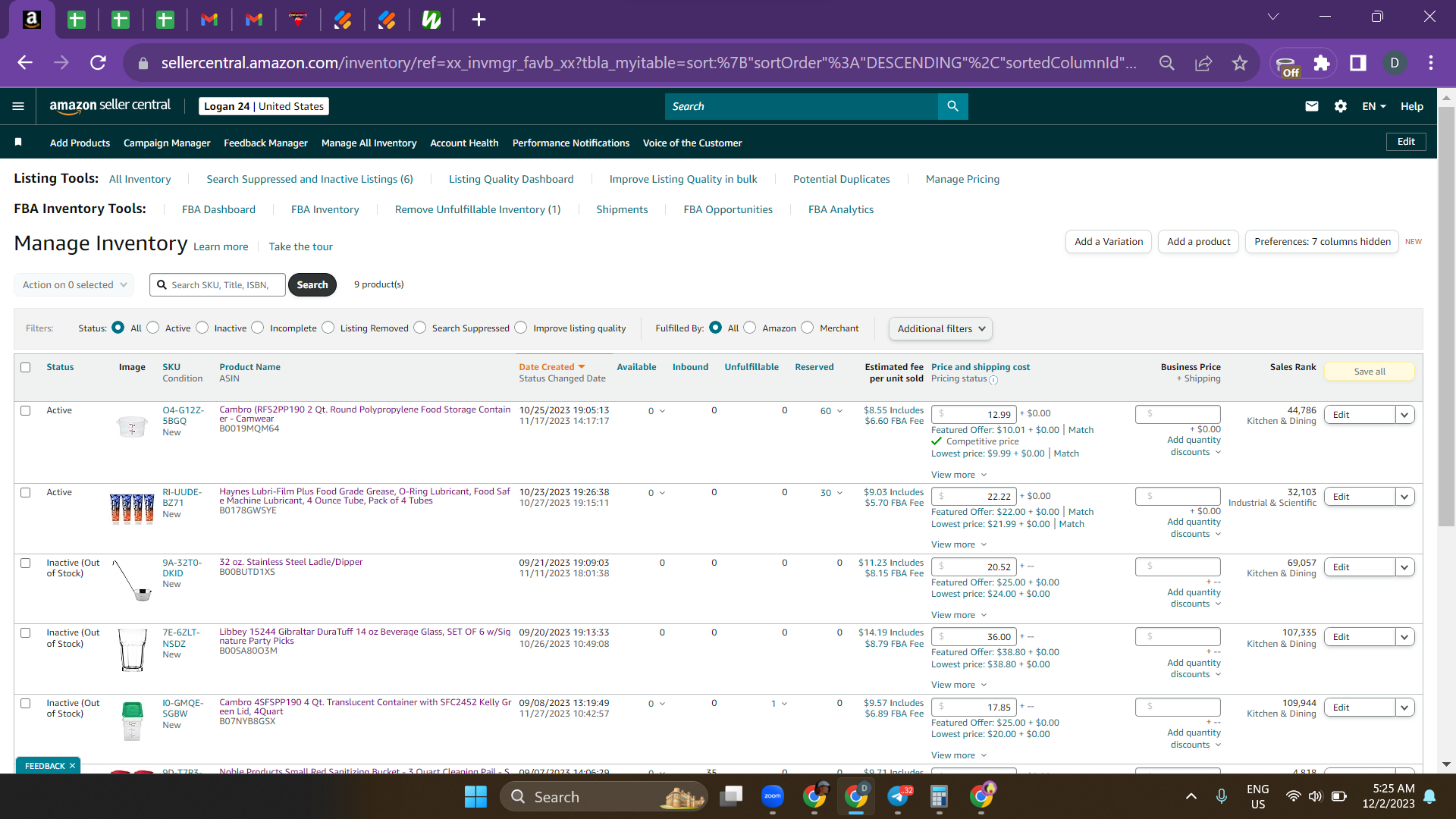This screenshot has height=819, width=1456.
Task: Open a new browser tab with the plus icon
Action: [x=479, y=20]
